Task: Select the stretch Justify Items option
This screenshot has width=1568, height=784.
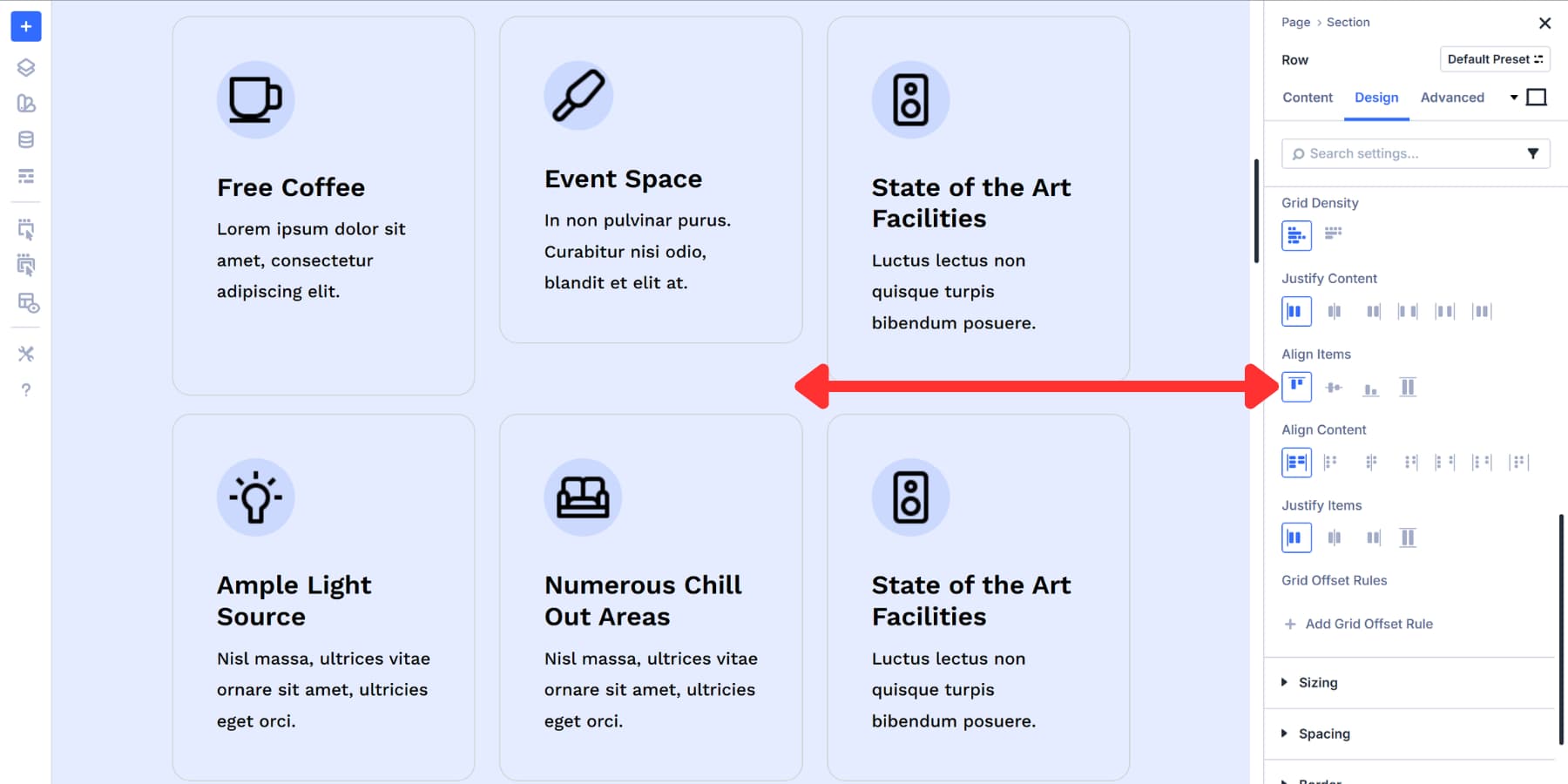Action: (1408, 537)
